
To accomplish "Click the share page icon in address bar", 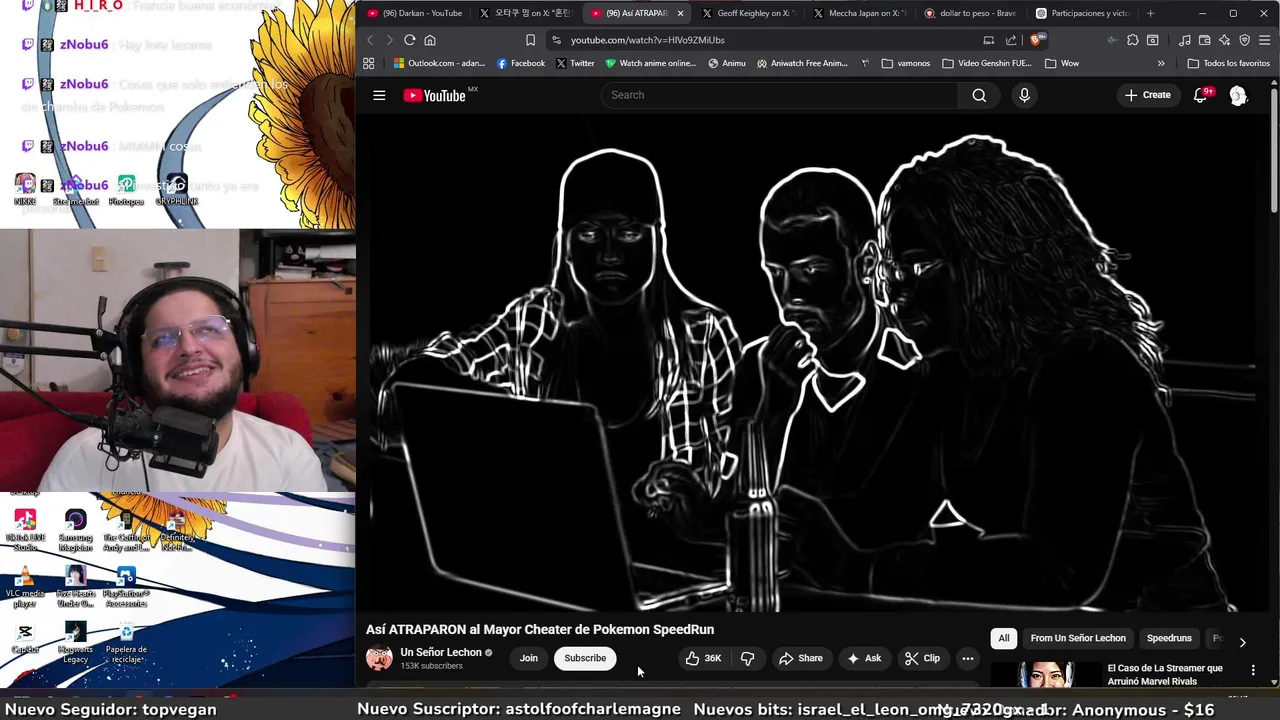I will tap(1011, 40).
